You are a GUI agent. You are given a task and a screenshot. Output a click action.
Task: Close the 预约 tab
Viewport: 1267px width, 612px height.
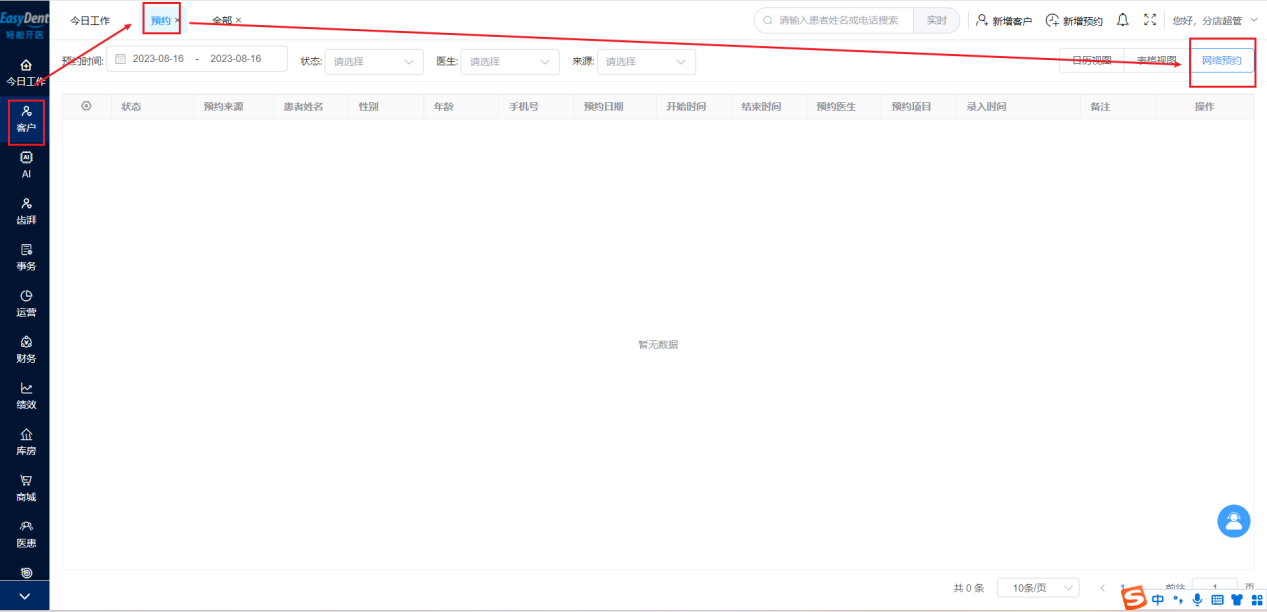pyautogui.click(x=178, y=20)
